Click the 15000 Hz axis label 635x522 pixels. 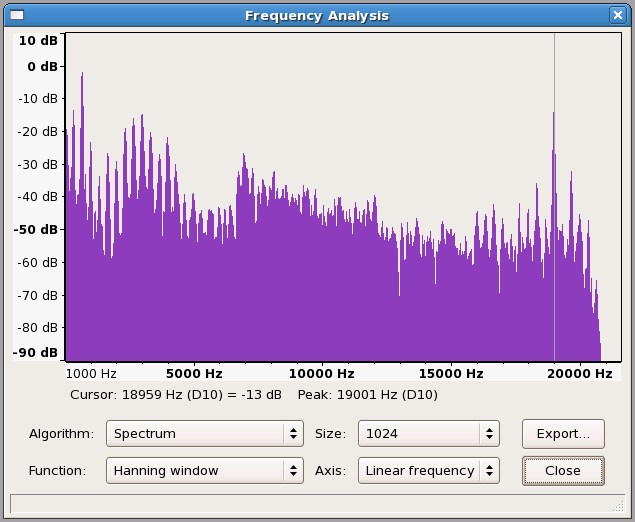point(451,373)
